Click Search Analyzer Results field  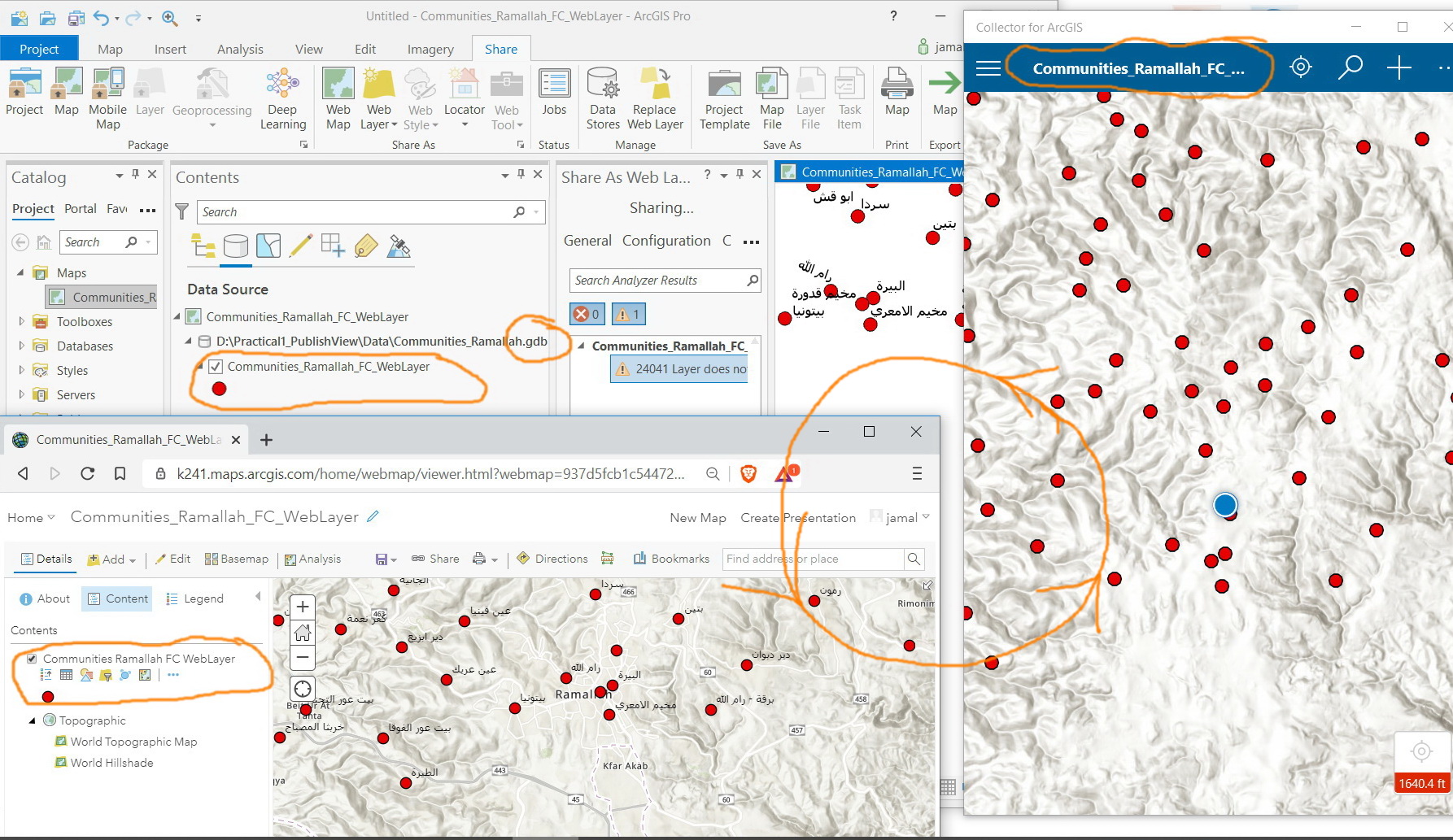click(x=665, y=281)
